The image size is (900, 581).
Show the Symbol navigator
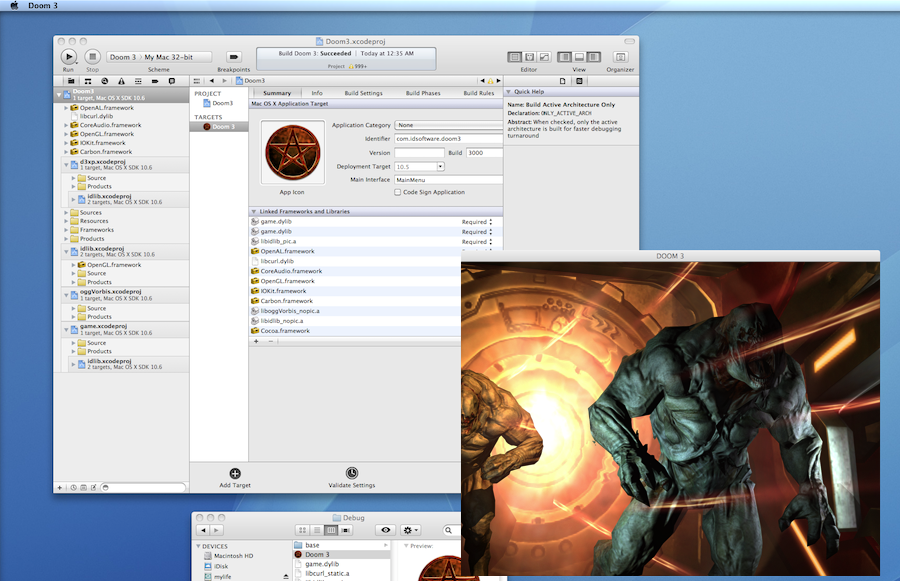click(x=88, y=81)
